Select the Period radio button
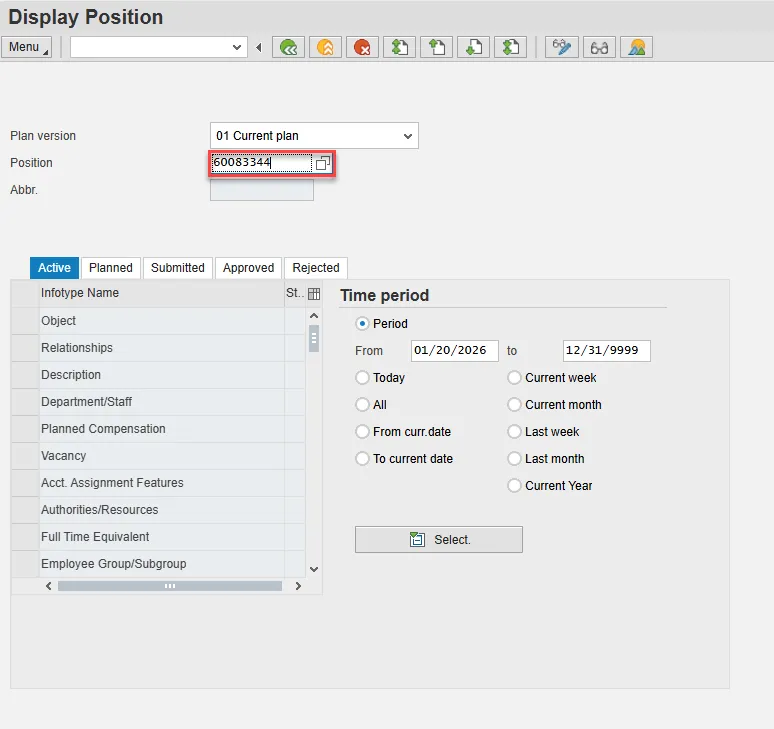Screen dimensions: 774x729 coord(362,324)
